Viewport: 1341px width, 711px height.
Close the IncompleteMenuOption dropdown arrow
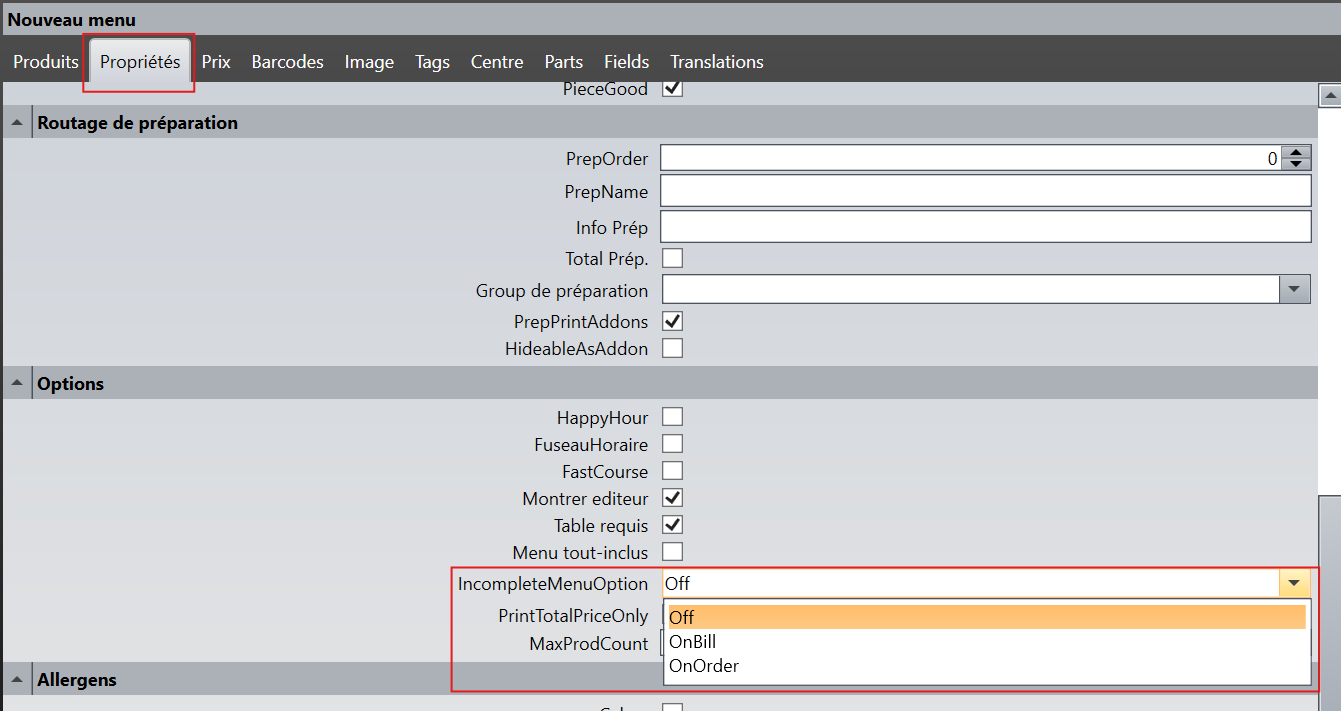1294,583
